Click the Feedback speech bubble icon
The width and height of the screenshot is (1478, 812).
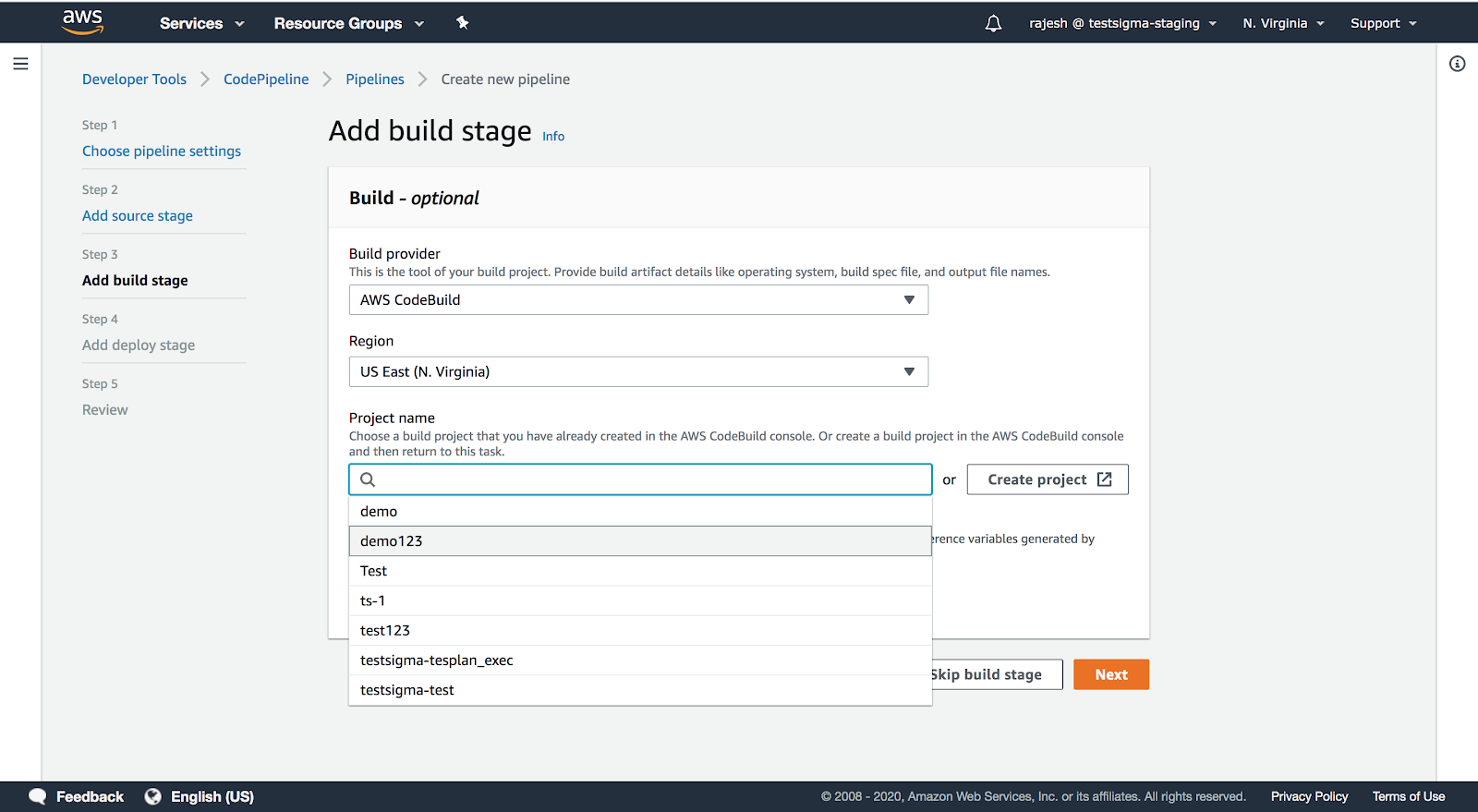click(x=37, y=796)
